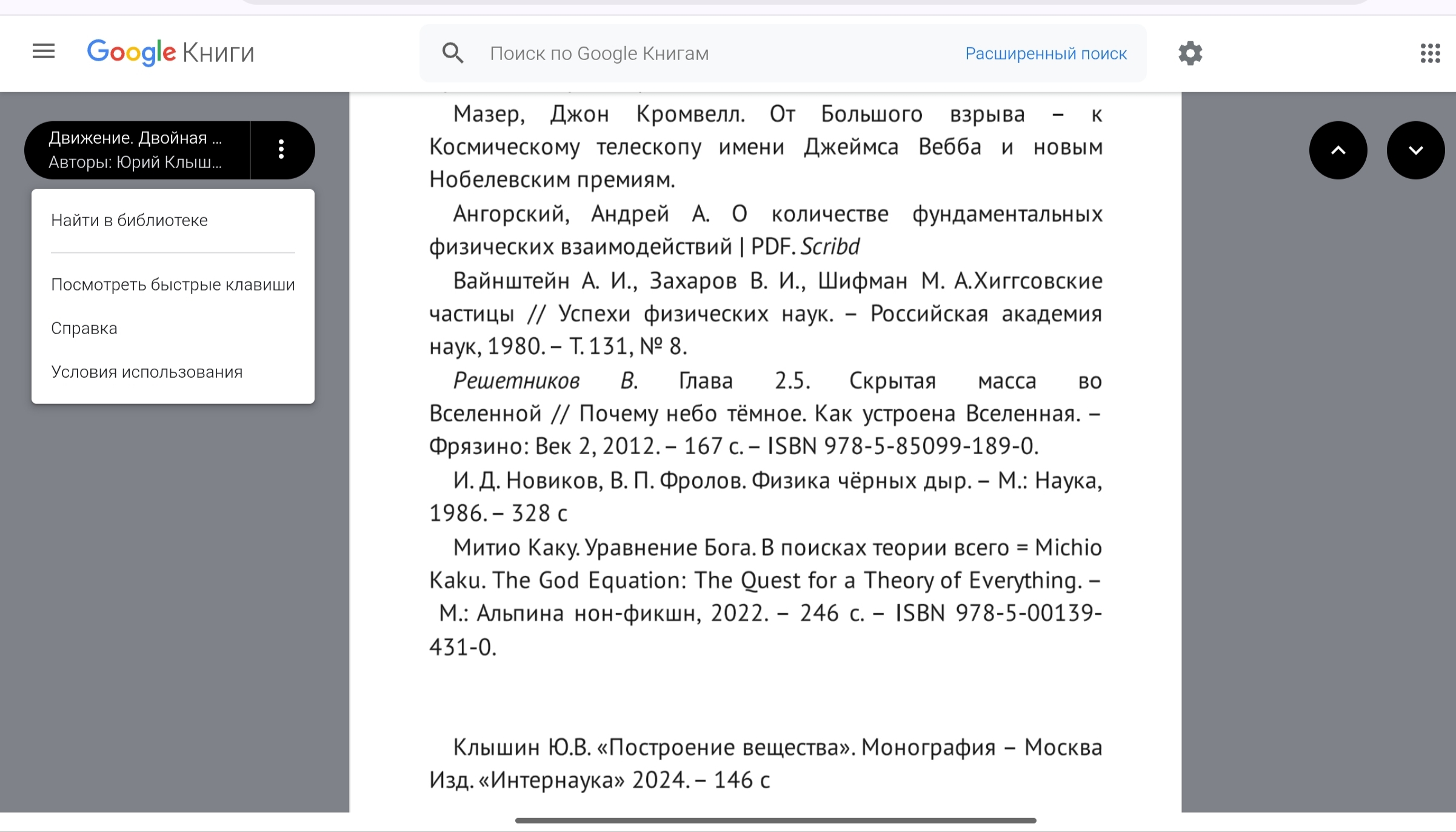Click the Книги product title
Image resolution: width=1456 pixels, height=832 pixels.
pos(218,53)
